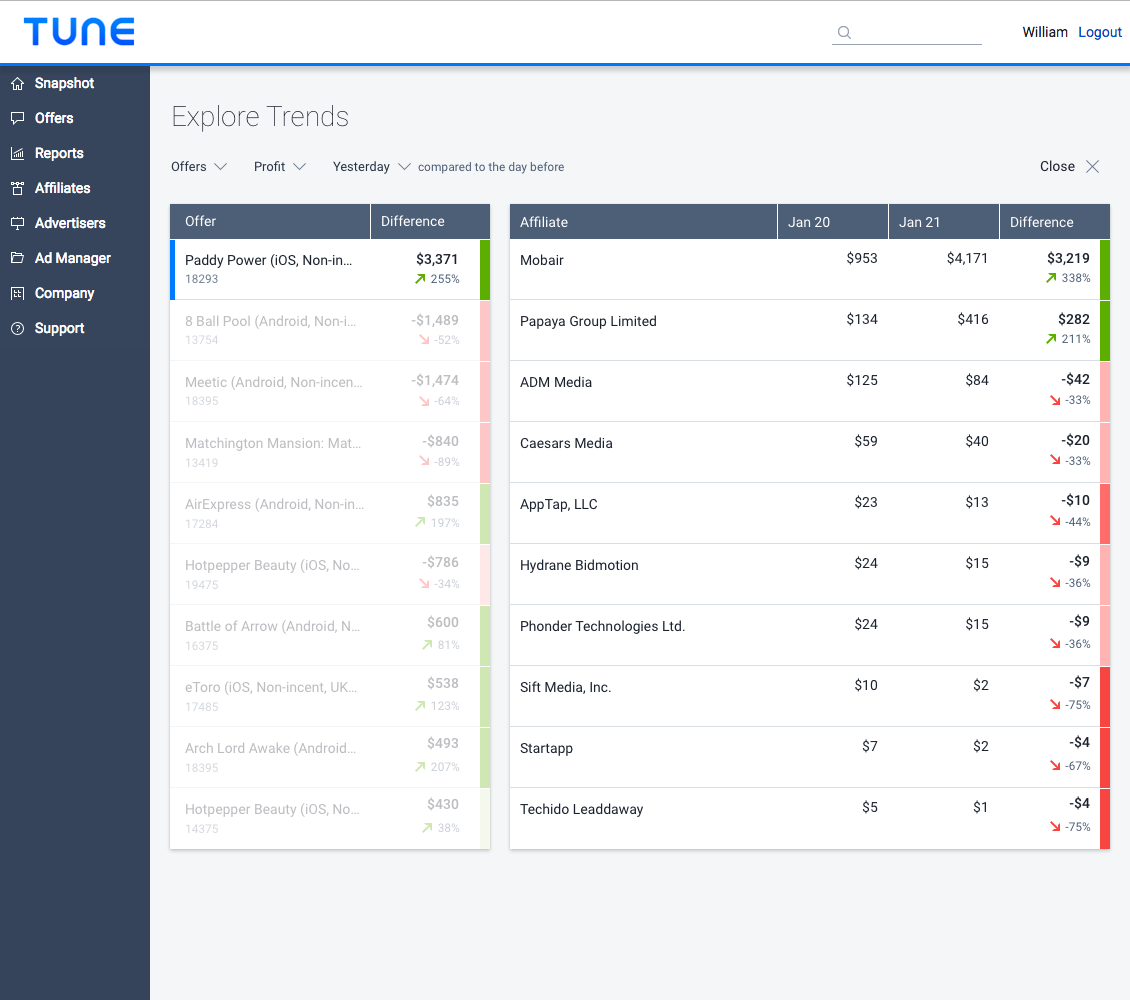
Task: Select the eToro offer row
Action: pos(330,696)
